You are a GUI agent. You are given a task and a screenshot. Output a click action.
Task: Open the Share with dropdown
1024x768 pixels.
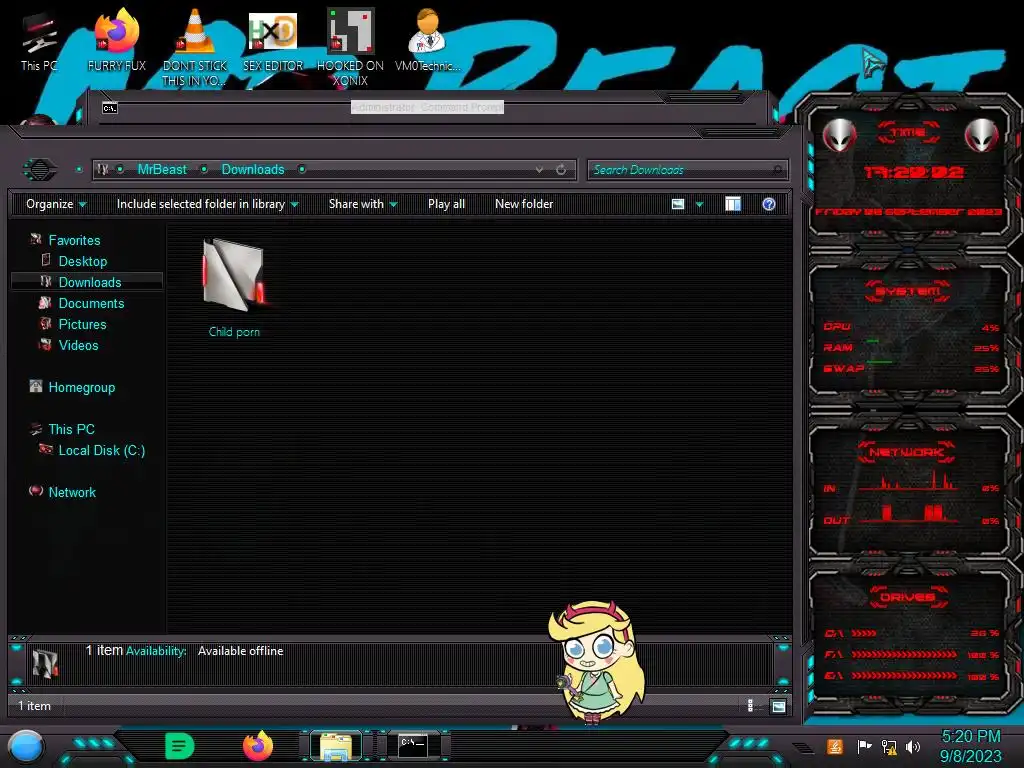(362, 204)
